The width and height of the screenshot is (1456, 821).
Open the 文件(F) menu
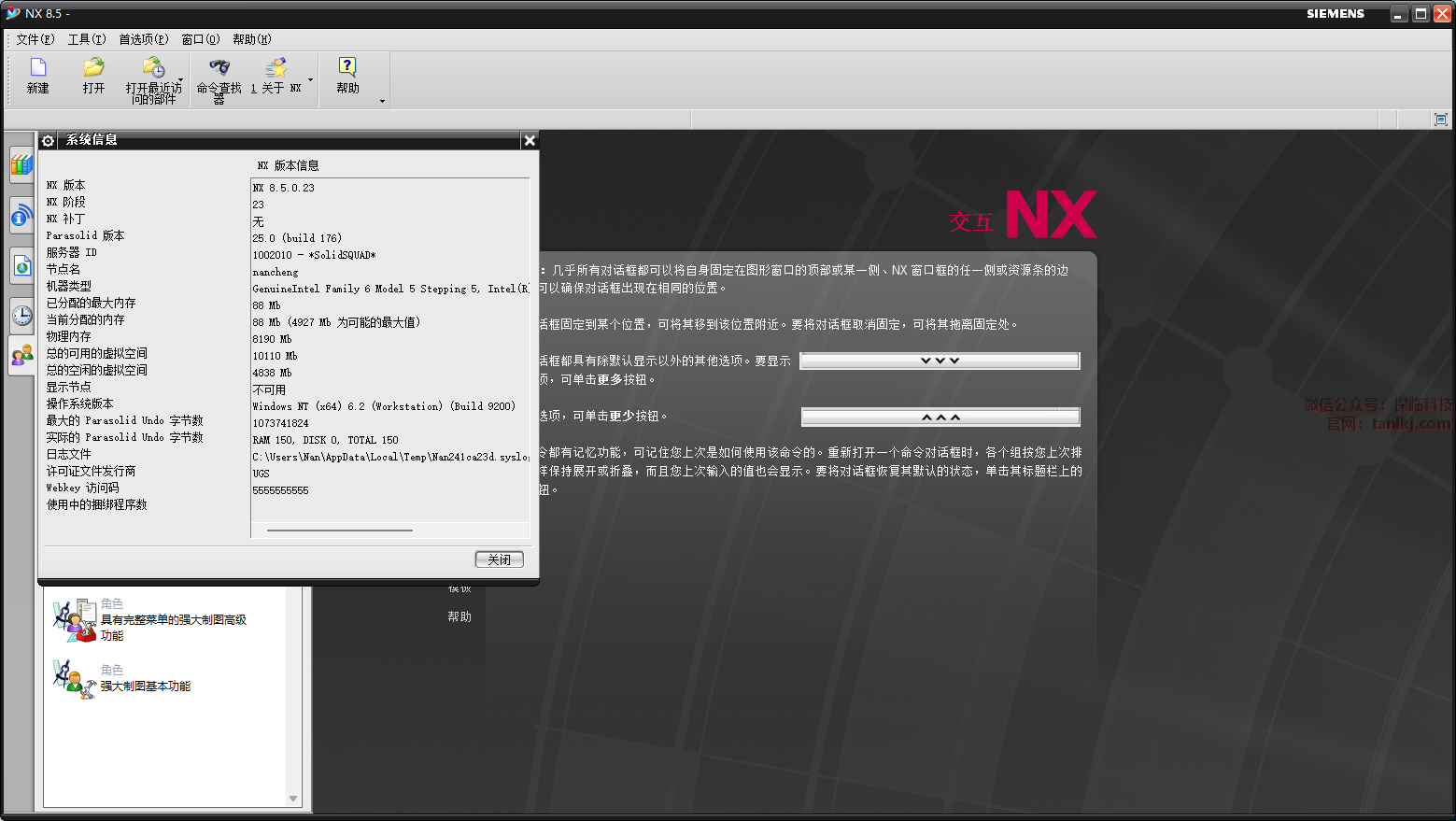tap(35, 39)
